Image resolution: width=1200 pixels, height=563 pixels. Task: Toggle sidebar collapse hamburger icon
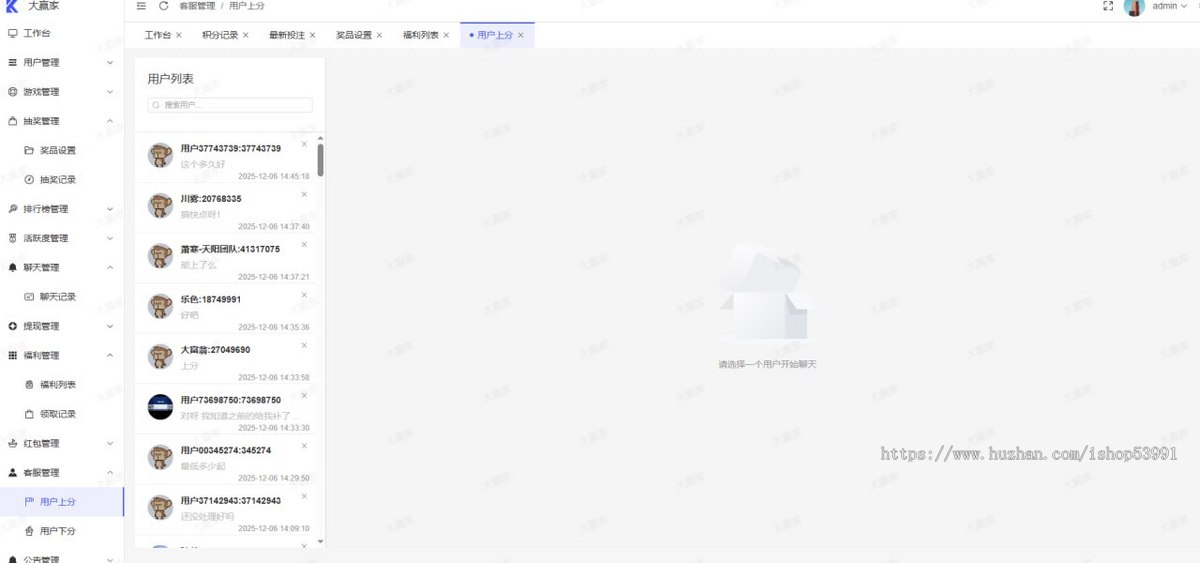142,6
